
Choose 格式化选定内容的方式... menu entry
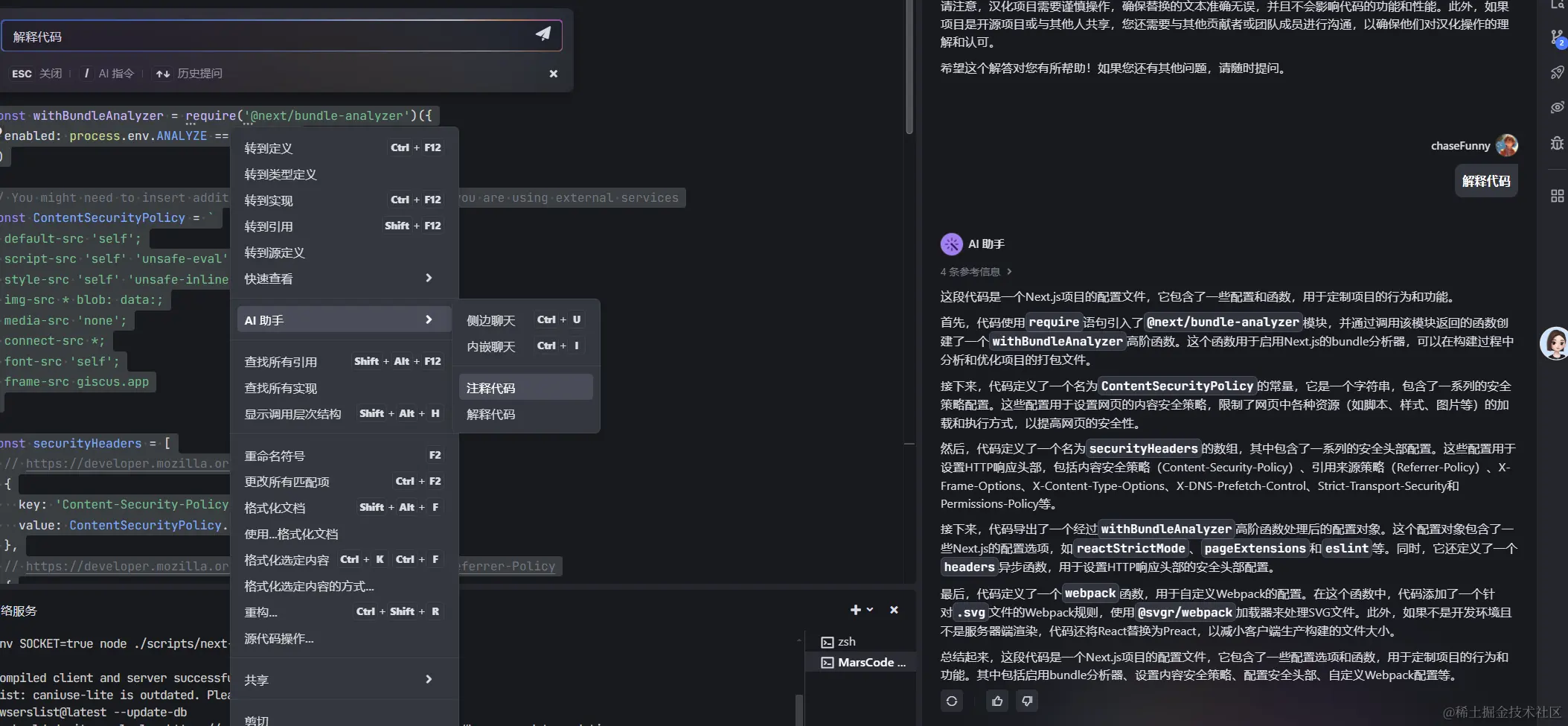(344, 586)
